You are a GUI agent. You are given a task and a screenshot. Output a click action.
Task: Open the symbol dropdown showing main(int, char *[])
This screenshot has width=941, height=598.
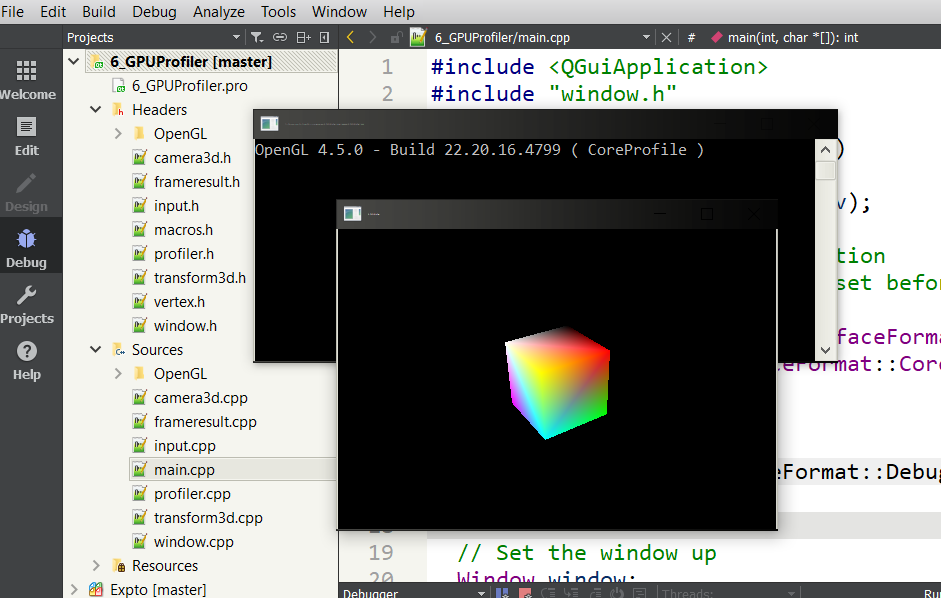point(790,38)
